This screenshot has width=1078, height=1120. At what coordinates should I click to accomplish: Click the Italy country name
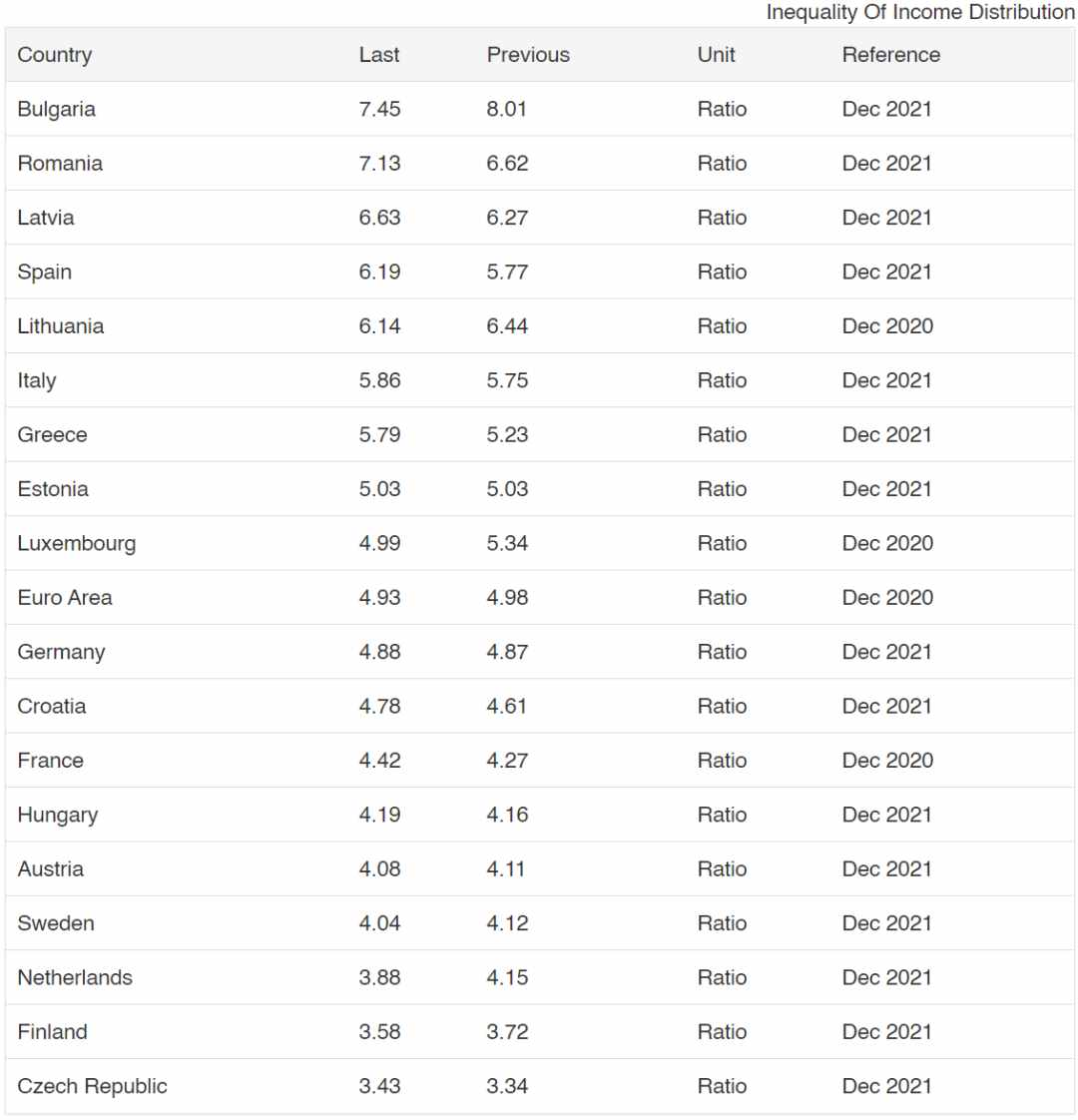coord(37,380)
